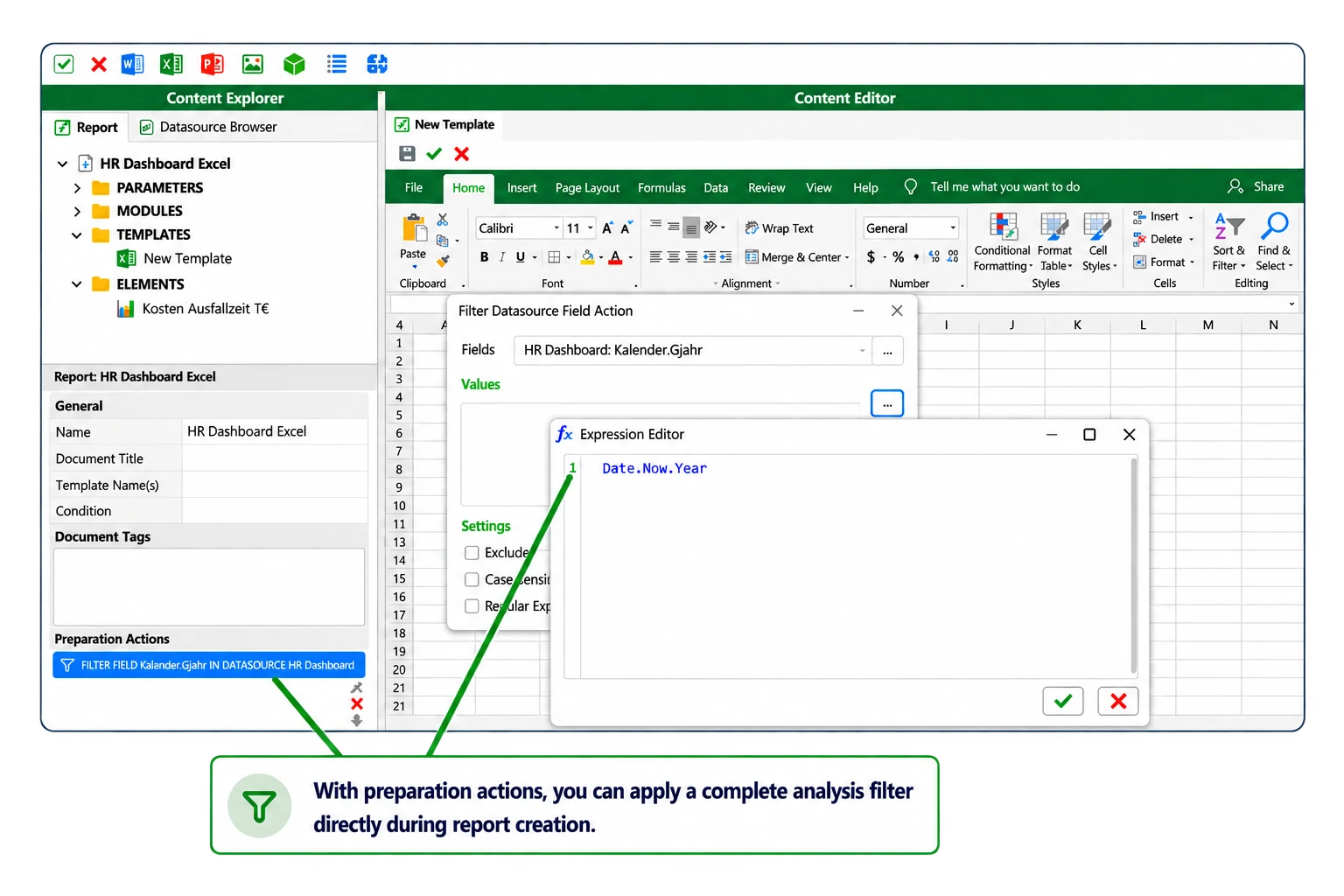The height and width of the screenshot is (896, 1344).
Task: Toggle Bold formatting in Font group
Action: click(x=484, y=257)
